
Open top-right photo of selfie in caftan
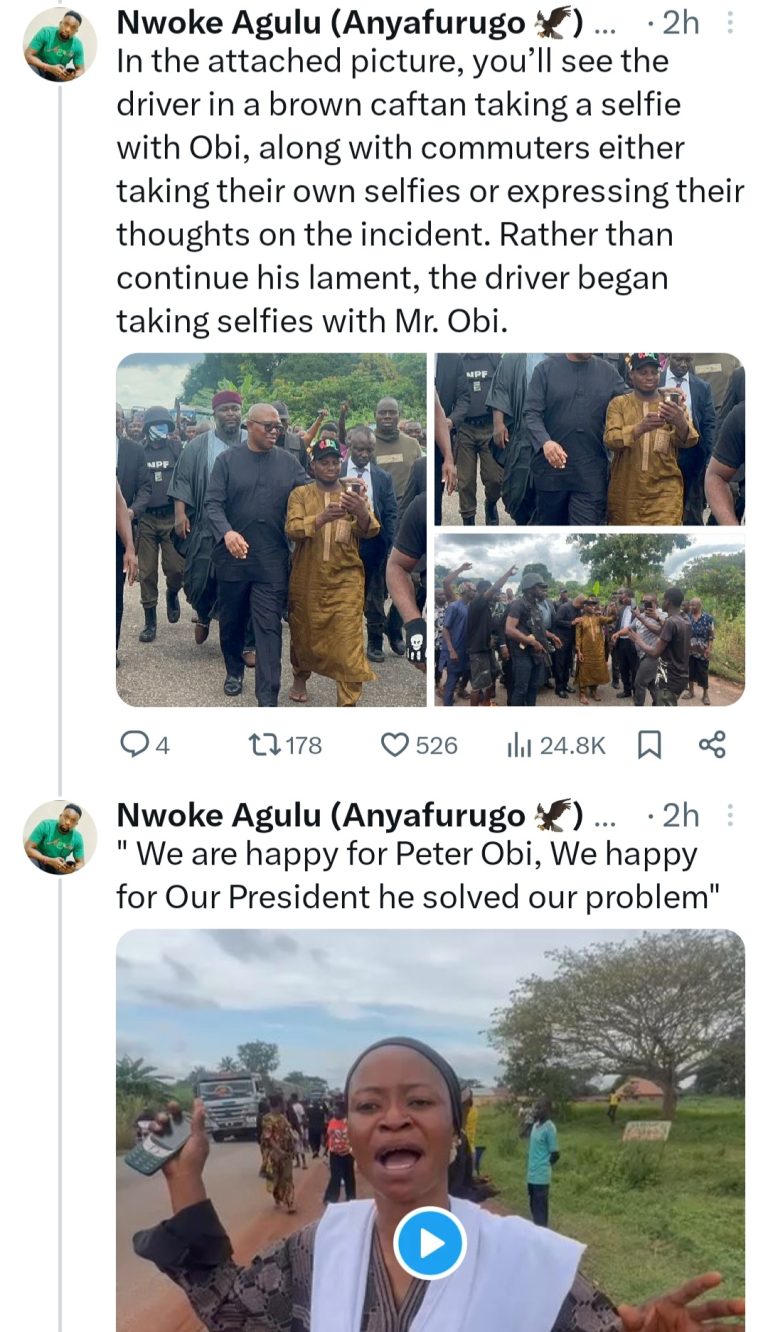(x=589, y=438)
